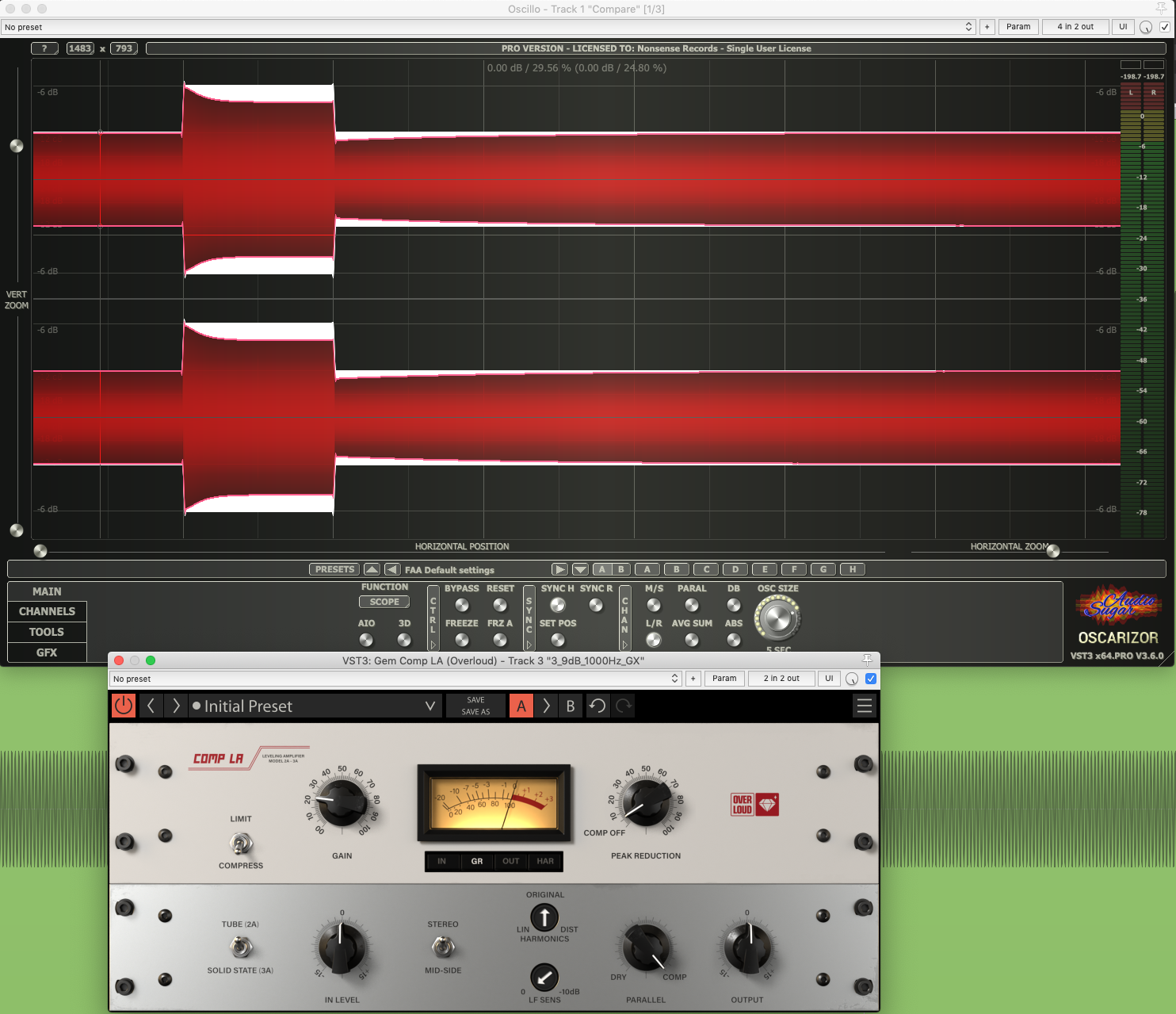Go to previous preset in Gem Comp LA
Viewport: 1176px width, 1014px height.
click(x=151, y=706)
